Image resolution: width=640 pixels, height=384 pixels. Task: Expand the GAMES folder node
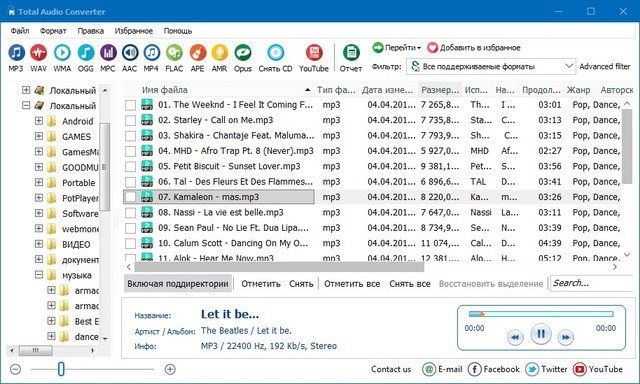39,136
